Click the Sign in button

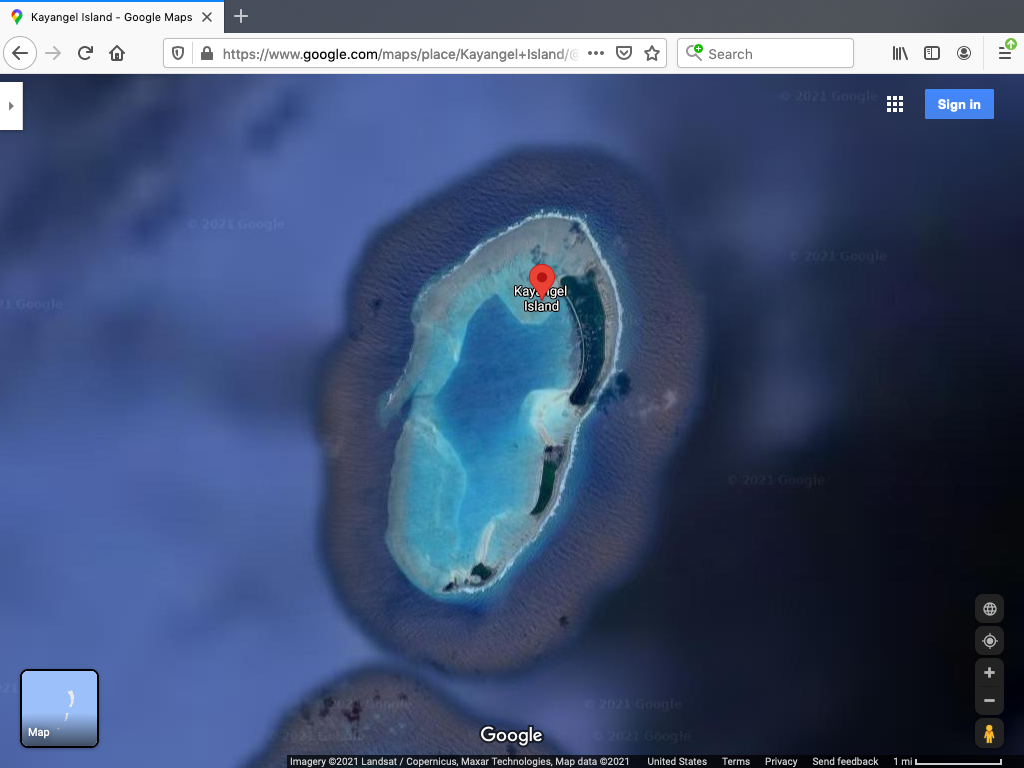pyautogui.click(x=958, y=105)
